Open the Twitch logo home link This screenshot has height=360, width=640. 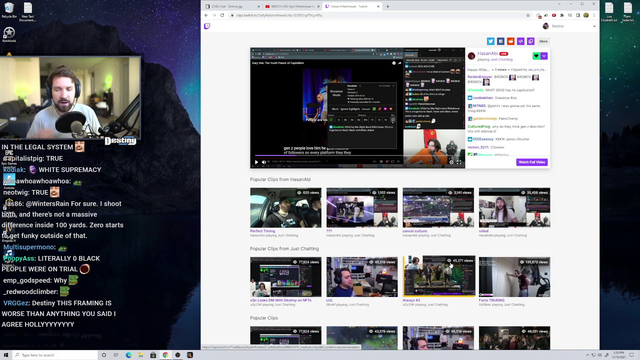tap(207, 26)
